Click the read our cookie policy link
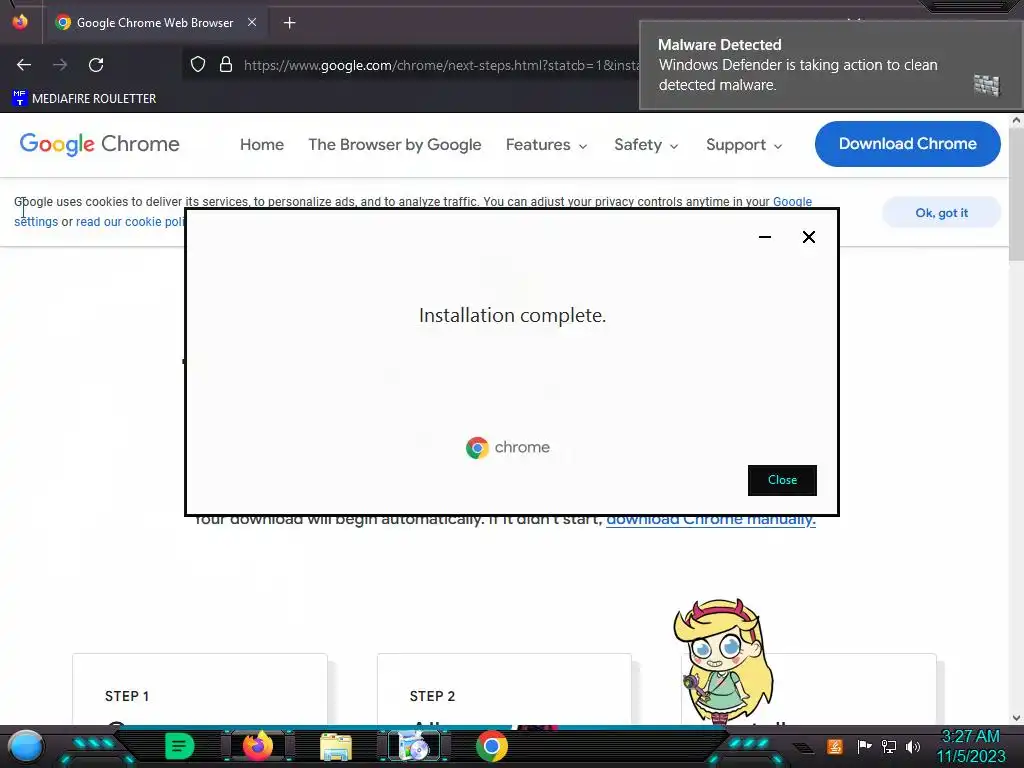The image size is (1024, 768). (x=131, y=222)
